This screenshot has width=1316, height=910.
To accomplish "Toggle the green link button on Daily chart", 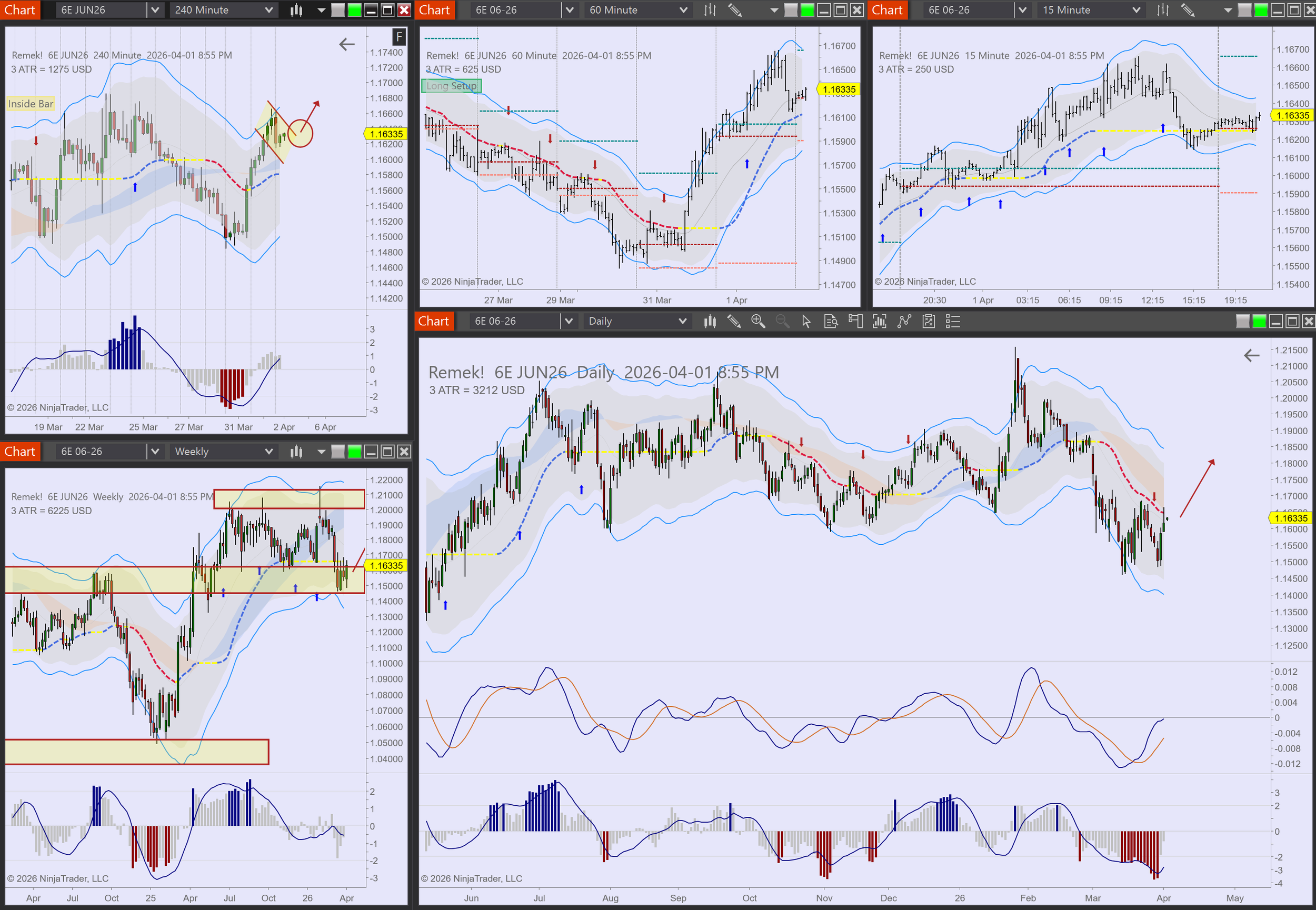I will coord(1259,322).
